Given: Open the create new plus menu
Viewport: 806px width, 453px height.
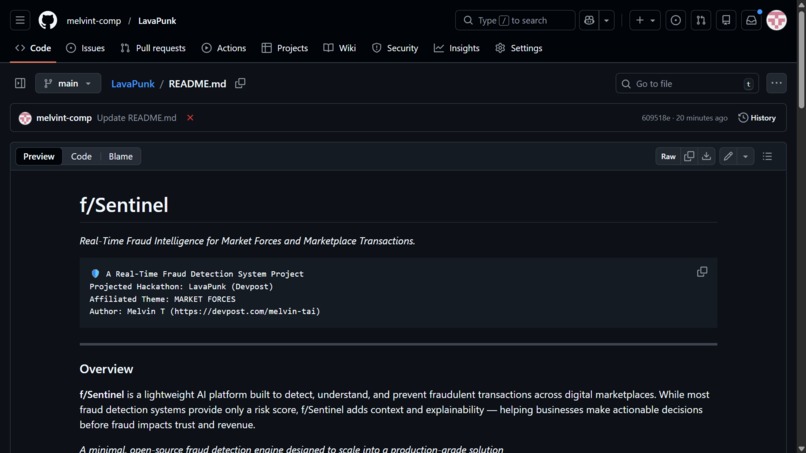Looking at the screenshot, I should pos(645,21).
